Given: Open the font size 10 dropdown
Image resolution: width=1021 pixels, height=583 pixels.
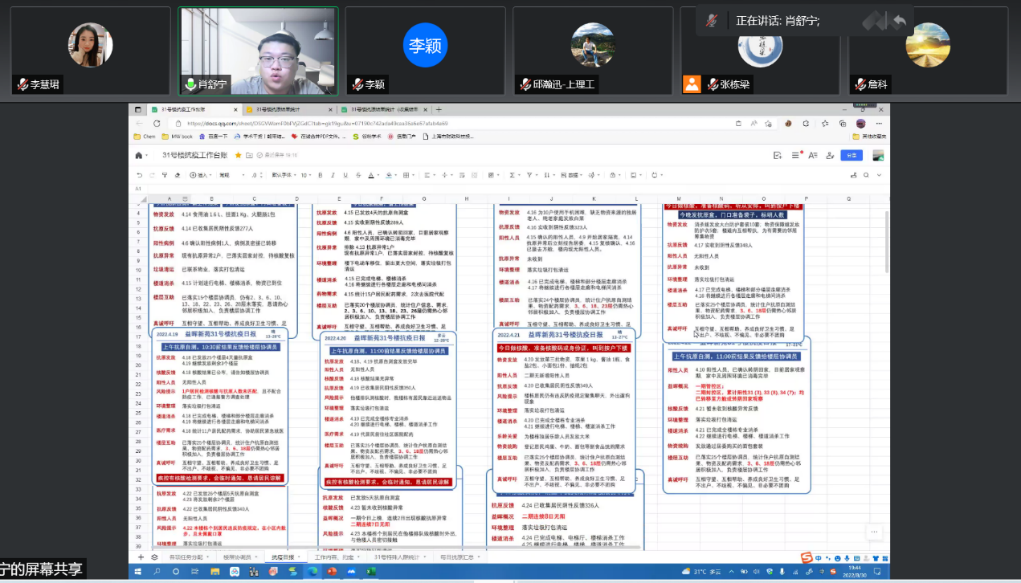Looking at the screenshot, I should pos(306,175).
